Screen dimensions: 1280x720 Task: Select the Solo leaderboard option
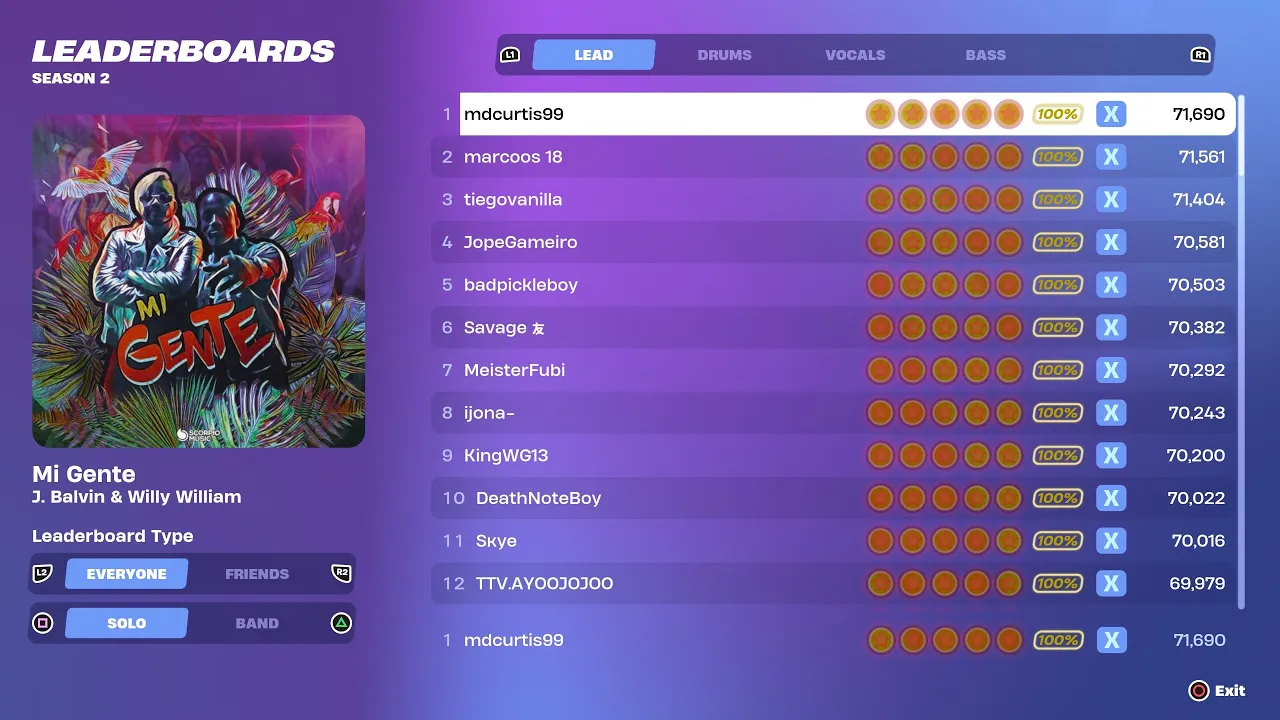[127, 623]
